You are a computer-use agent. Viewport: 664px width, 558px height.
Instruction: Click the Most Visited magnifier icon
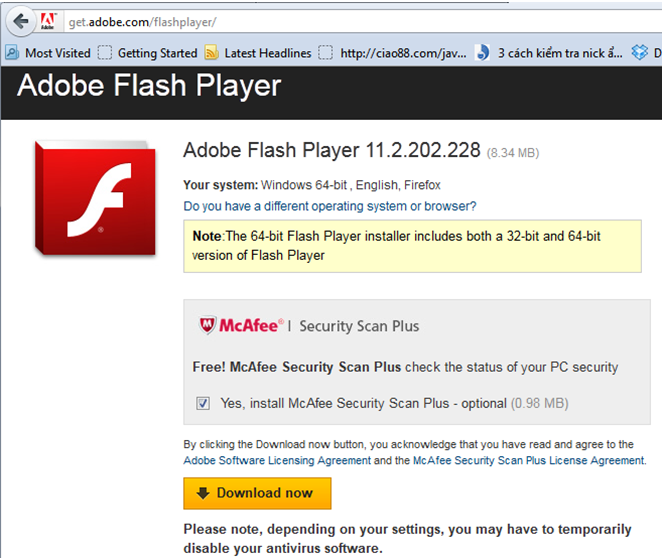click(x=12, y=53)
